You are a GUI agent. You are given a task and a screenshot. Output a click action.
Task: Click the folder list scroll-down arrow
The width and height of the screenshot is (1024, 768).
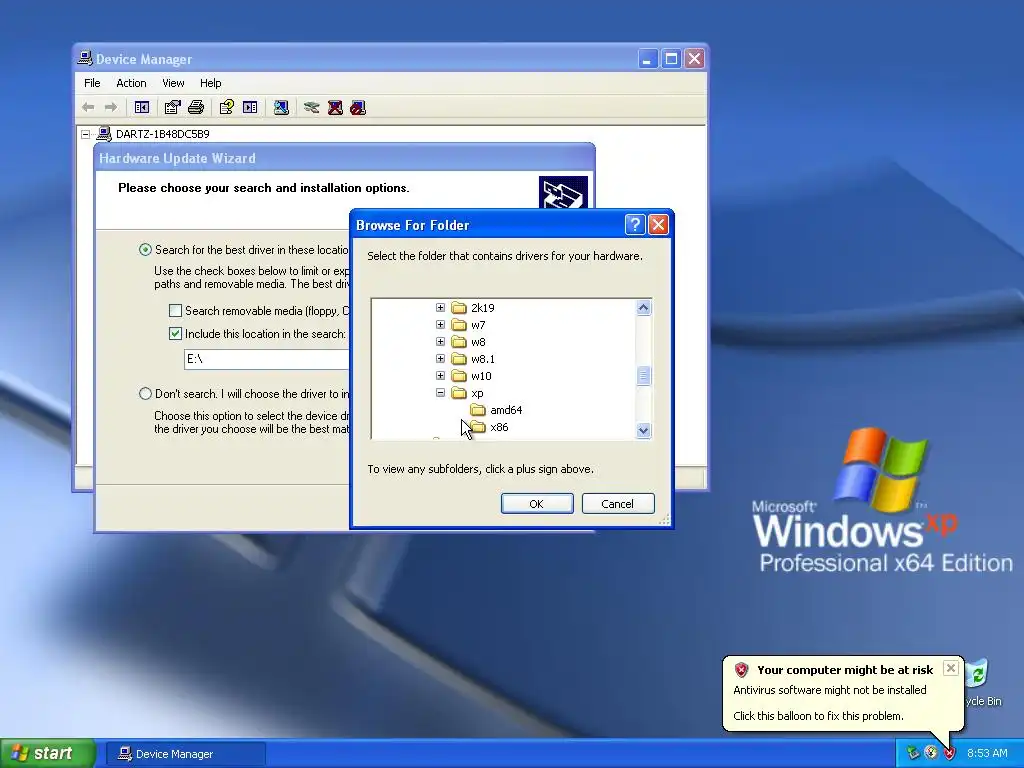(x=643, y=430)
